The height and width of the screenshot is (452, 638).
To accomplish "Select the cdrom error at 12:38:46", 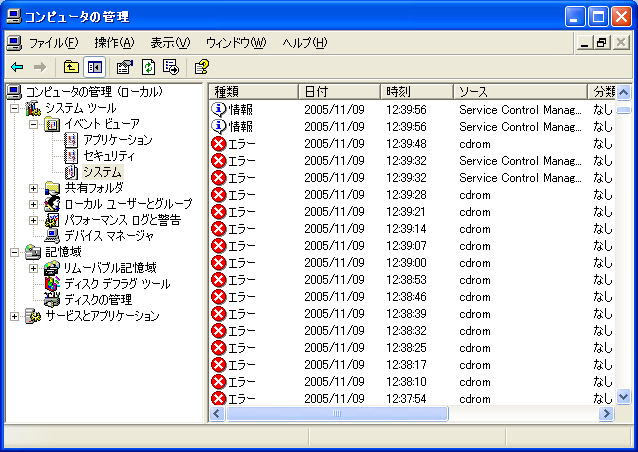I will (x=413, y=297).
